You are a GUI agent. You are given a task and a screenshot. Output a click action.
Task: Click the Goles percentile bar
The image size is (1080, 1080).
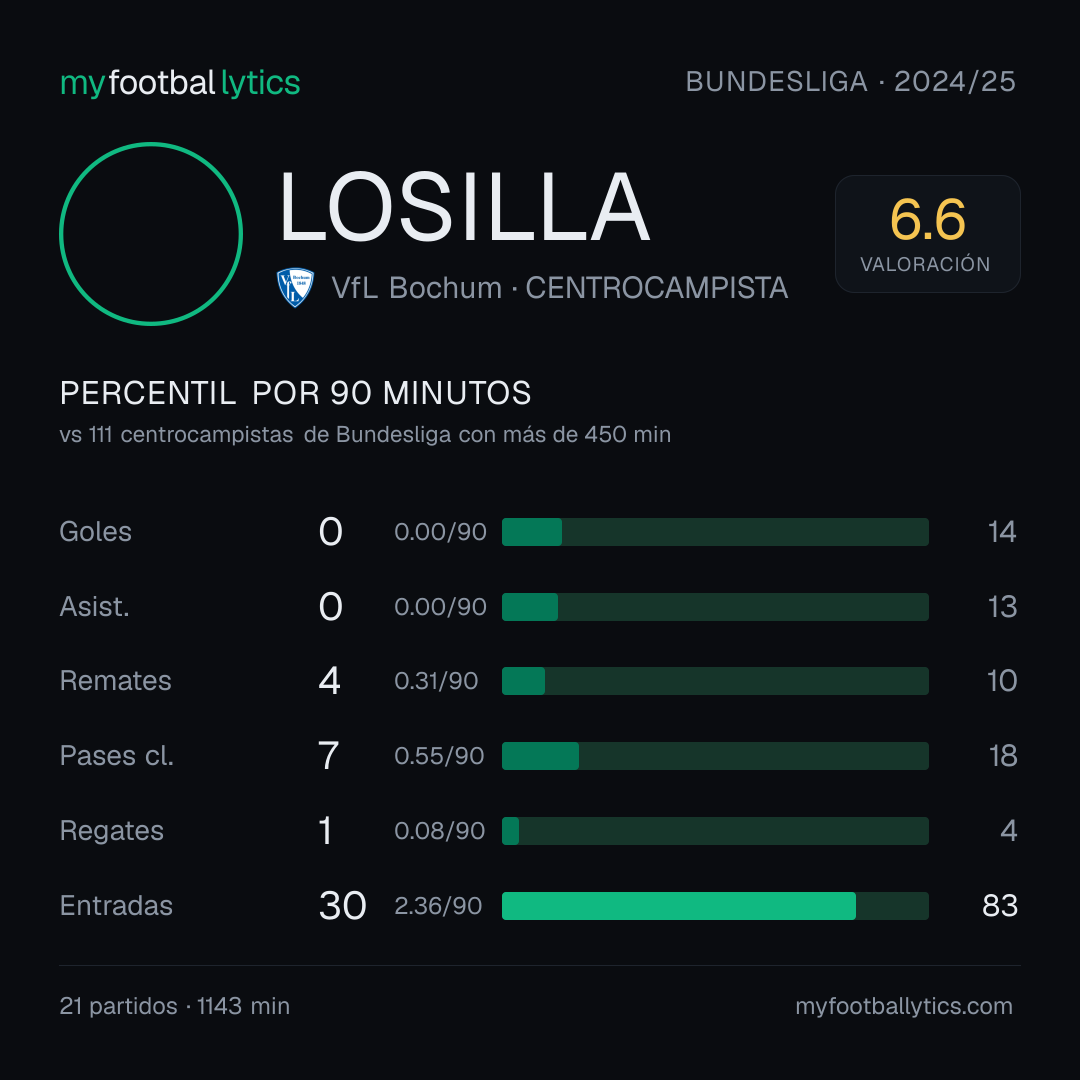point(715,532)
